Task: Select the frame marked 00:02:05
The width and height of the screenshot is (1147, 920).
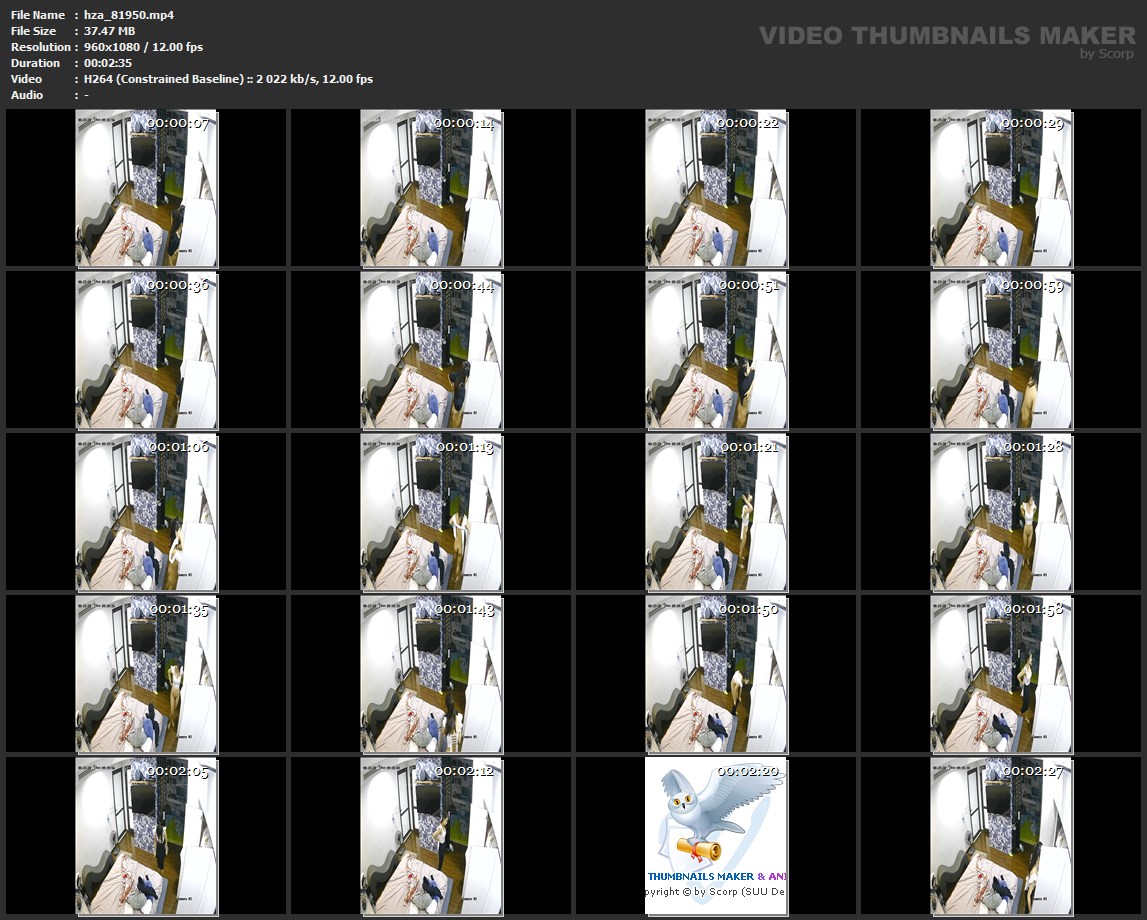Action: tap(147, 836)
